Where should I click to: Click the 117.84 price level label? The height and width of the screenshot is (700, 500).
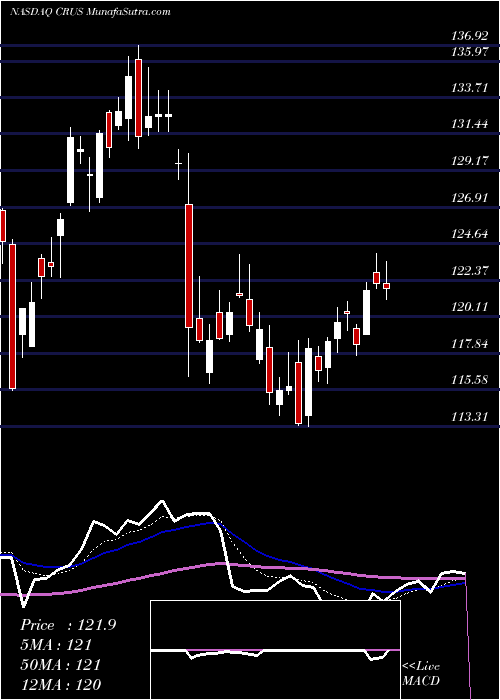pyautogui.click(x=469, y=344)
